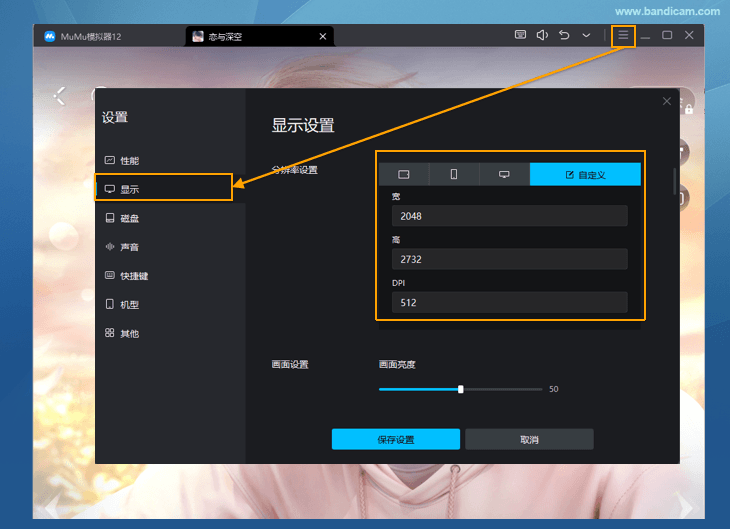Open the 性能 settings section
The width and height of the screenshot is (730, 529).
(x=169, y=161)
